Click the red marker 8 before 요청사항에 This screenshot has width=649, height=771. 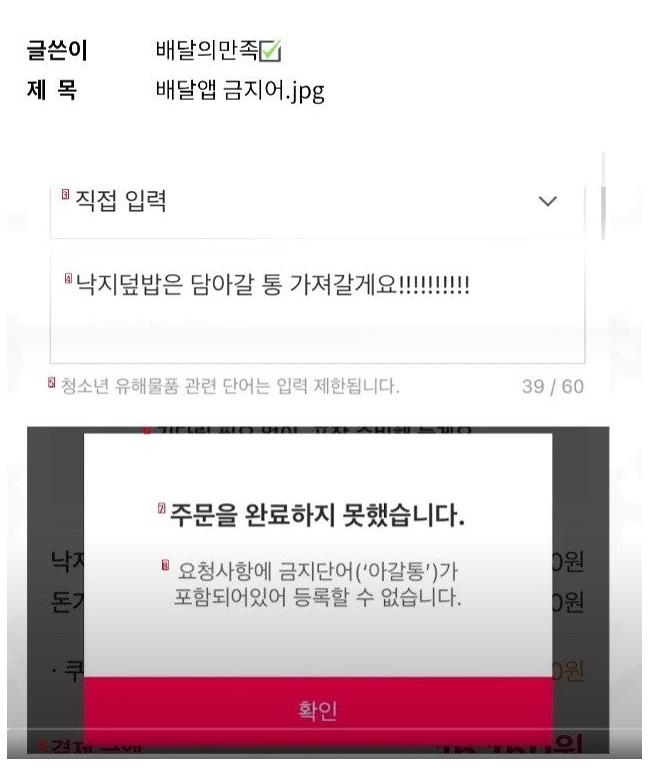click(x=165, y=566)
